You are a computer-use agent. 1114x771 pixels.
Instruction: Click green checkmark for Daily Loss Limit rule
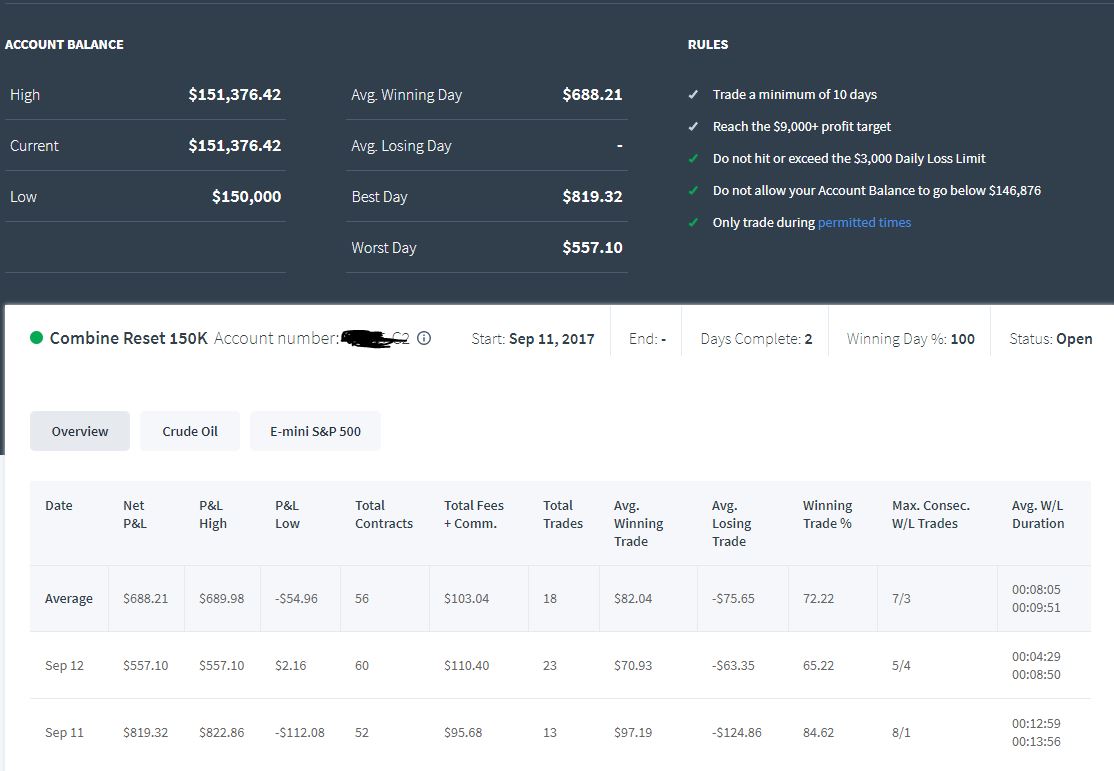click(x=693, y=158)
